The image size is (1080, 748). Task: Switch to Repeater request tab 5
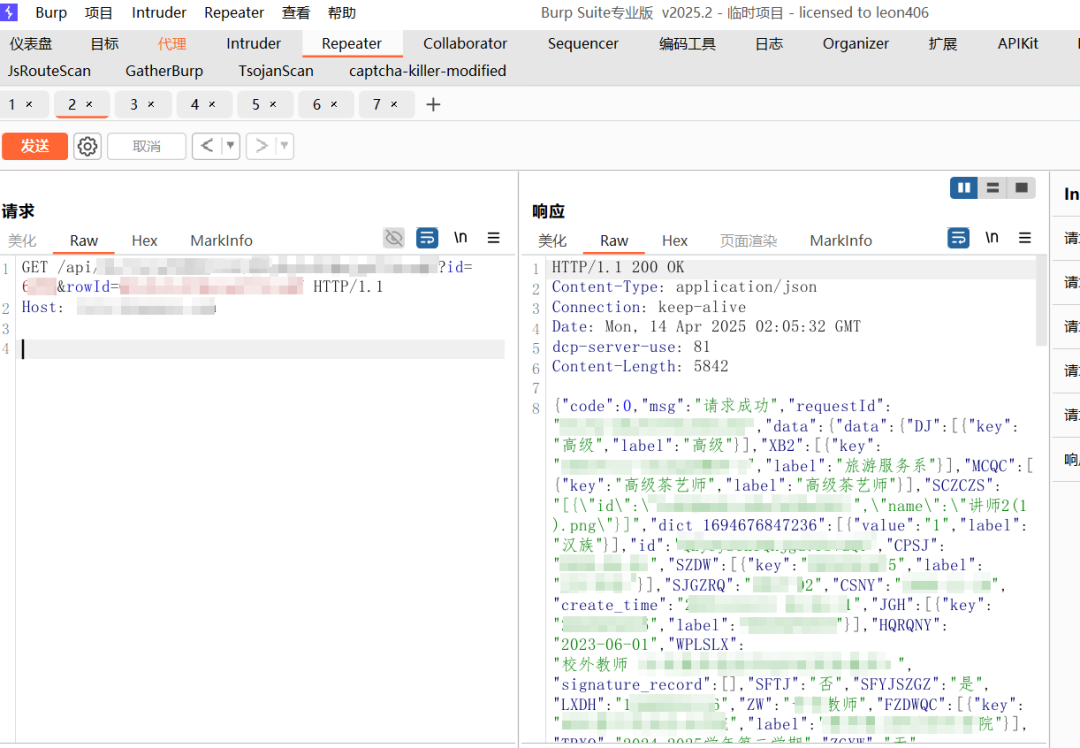coord(256,105)
